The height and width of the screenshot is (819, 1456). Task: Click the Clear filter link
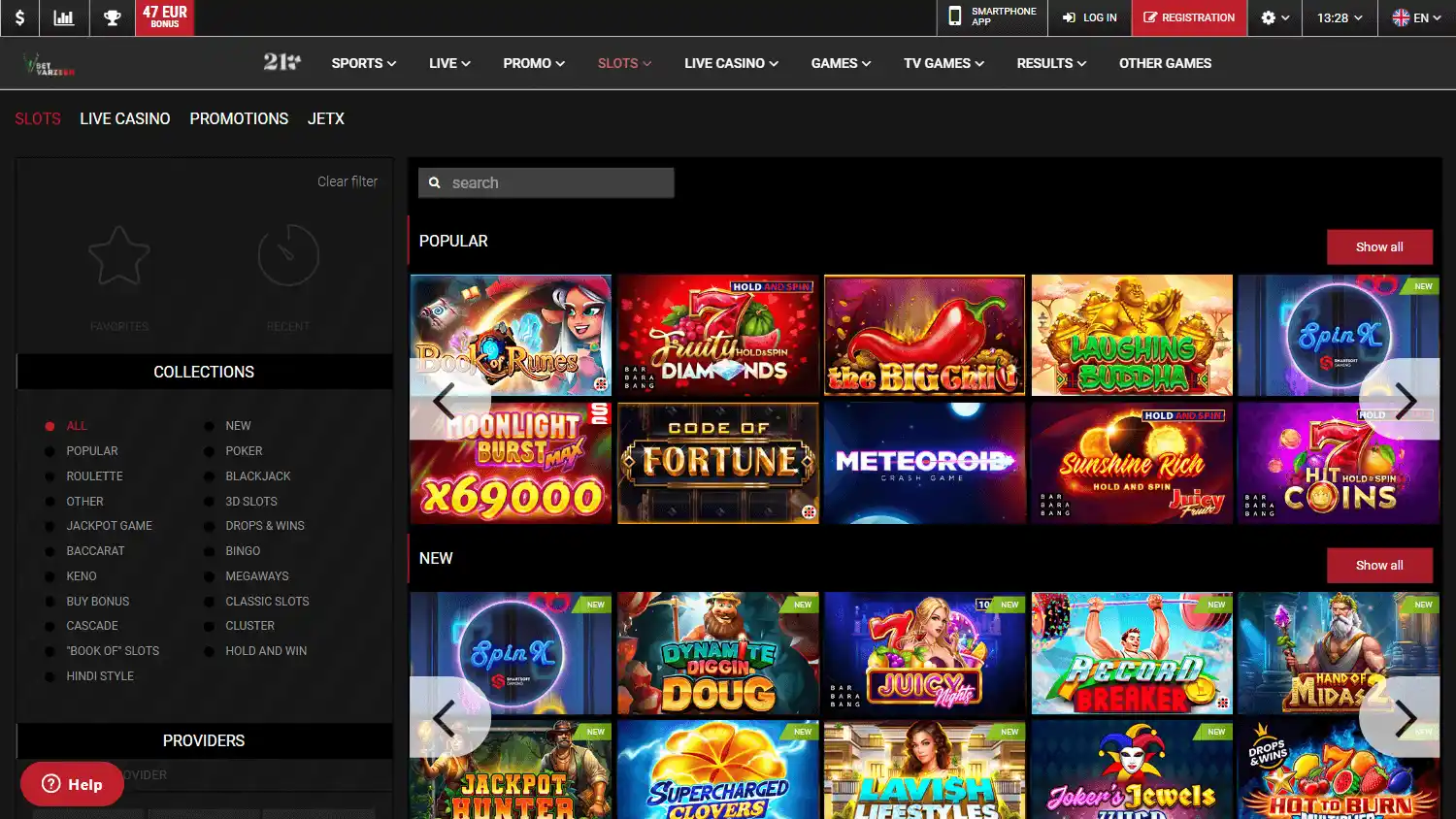click(x=347, y=181)
